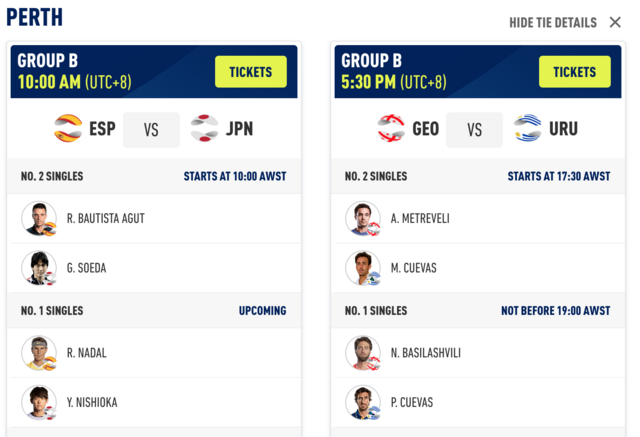The height and width of the screenshot is (437, 640).
Task: Click N. Basilashvili's player avatar
Action: tap(363, 353)
